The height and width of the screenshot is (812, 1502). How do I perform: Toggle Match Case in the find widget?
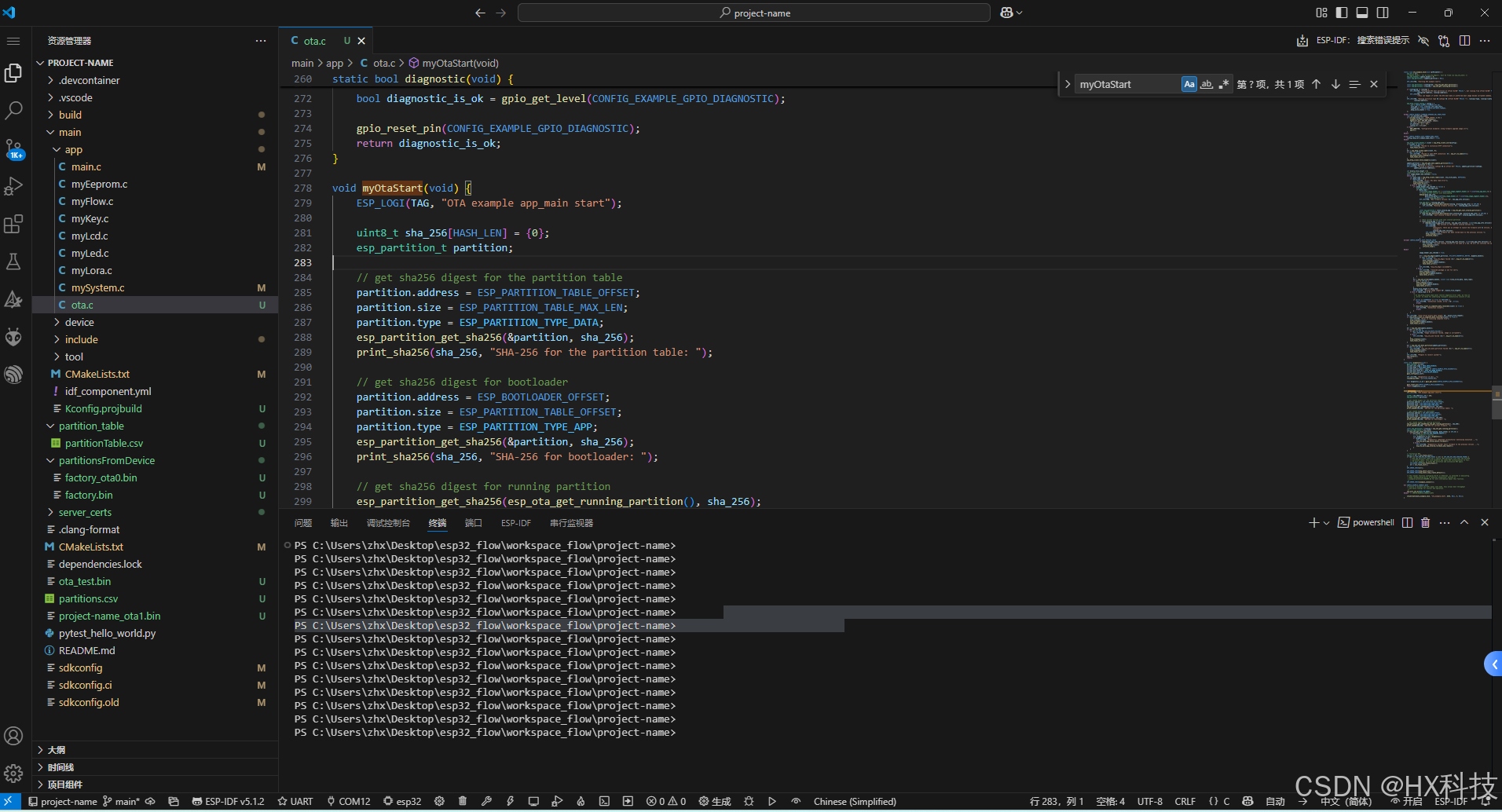[1189, 84]
